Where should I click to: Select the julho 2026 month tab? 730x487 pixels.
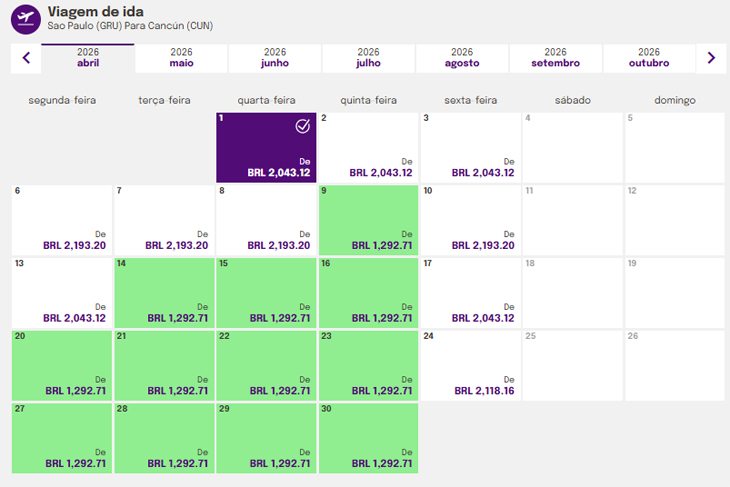point(368,58)
